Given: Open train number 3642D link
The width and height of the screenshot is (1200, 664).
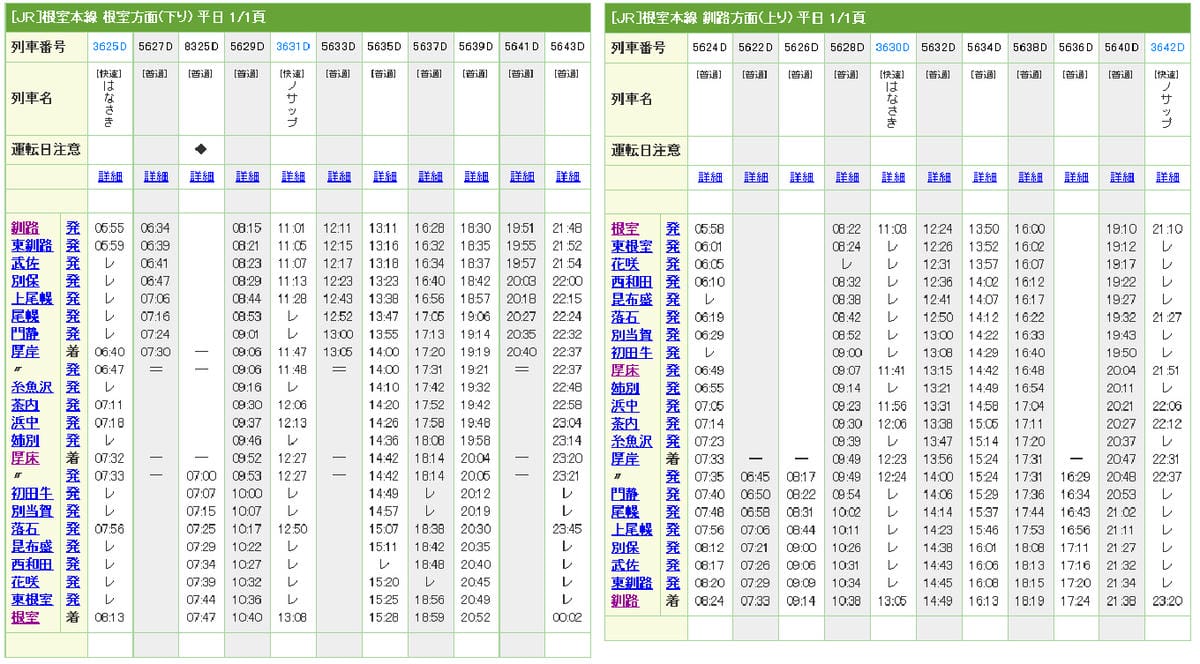Looking at the screenshot, I should 1167,47.
